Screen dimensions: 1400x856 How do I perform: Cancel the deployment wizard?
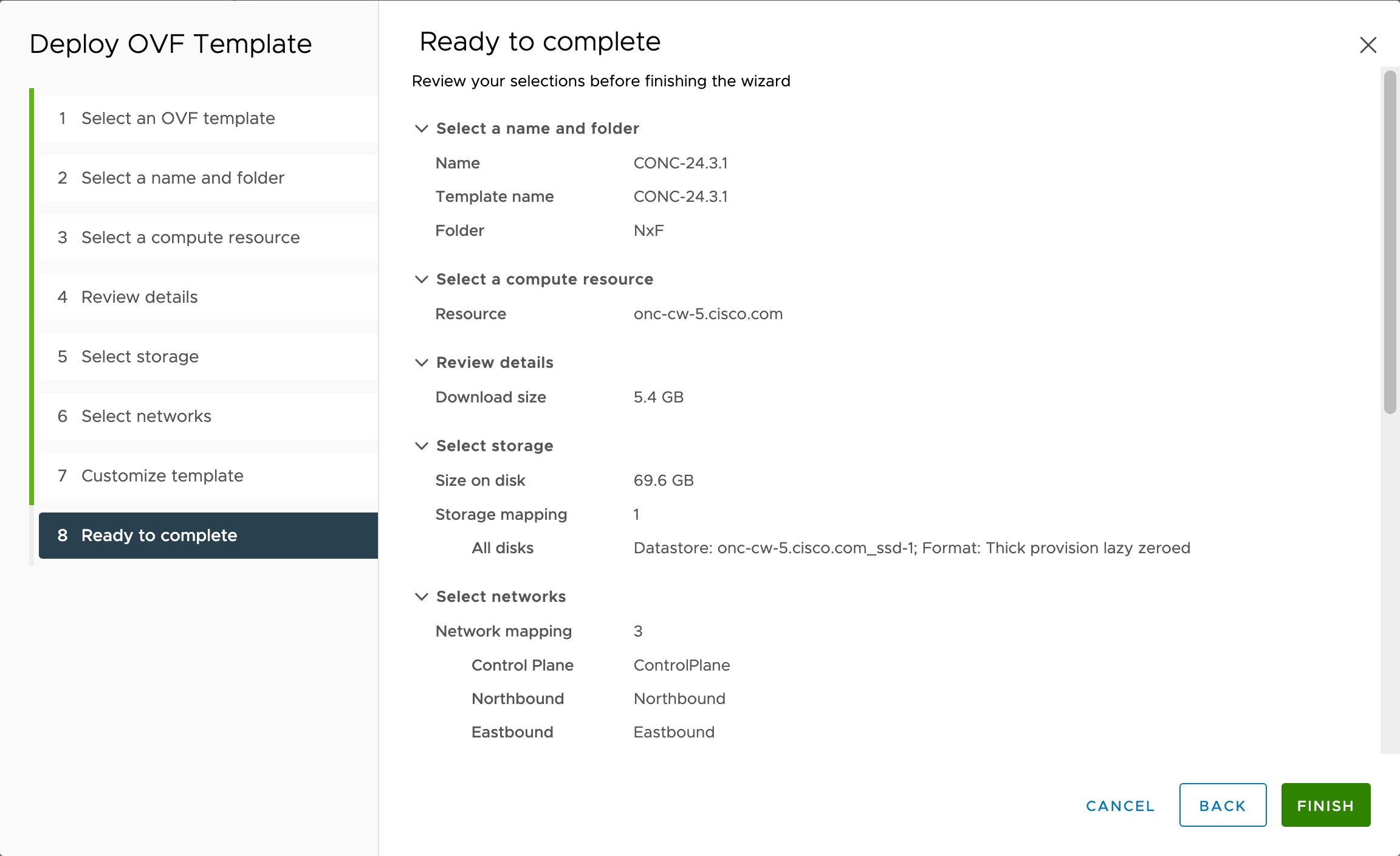tap(1120, 806)
